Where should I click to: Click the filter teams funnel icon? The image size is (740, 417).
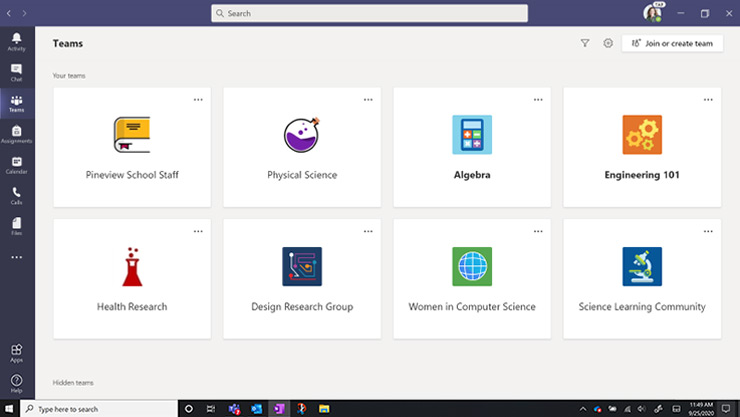pyautogui.click(x=585, y=44)
